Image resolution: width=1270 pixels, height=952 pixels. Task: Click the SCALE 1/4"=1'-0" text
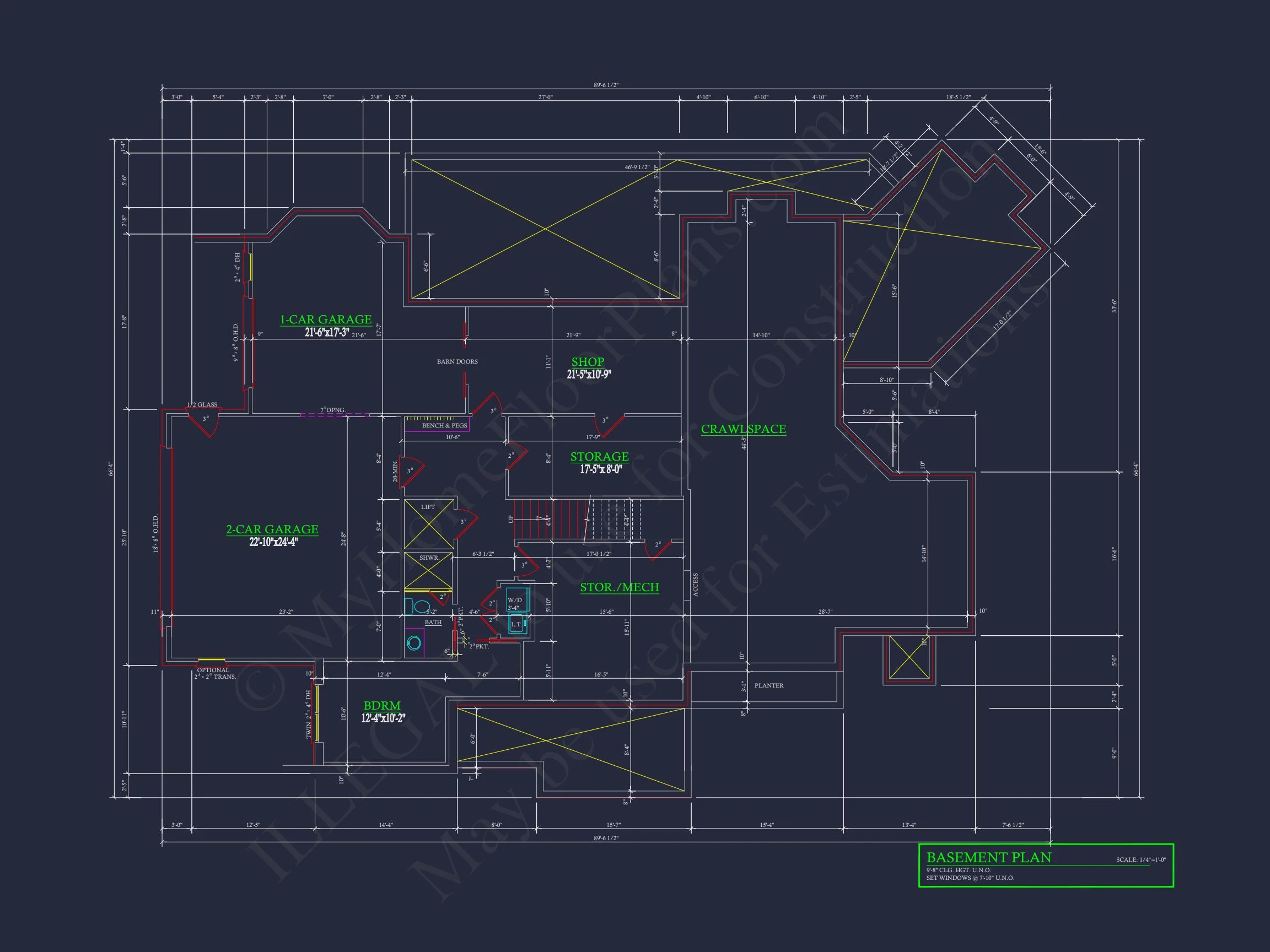(x=1140, y=859)
